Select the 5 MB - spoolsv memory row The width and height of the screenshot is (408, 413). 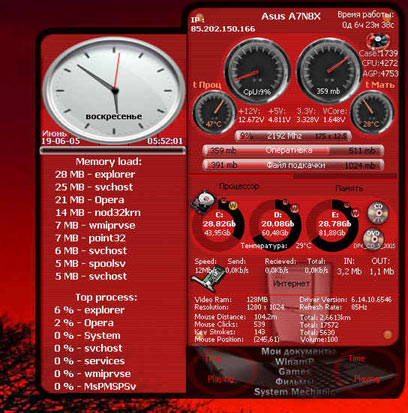(90, 263)
